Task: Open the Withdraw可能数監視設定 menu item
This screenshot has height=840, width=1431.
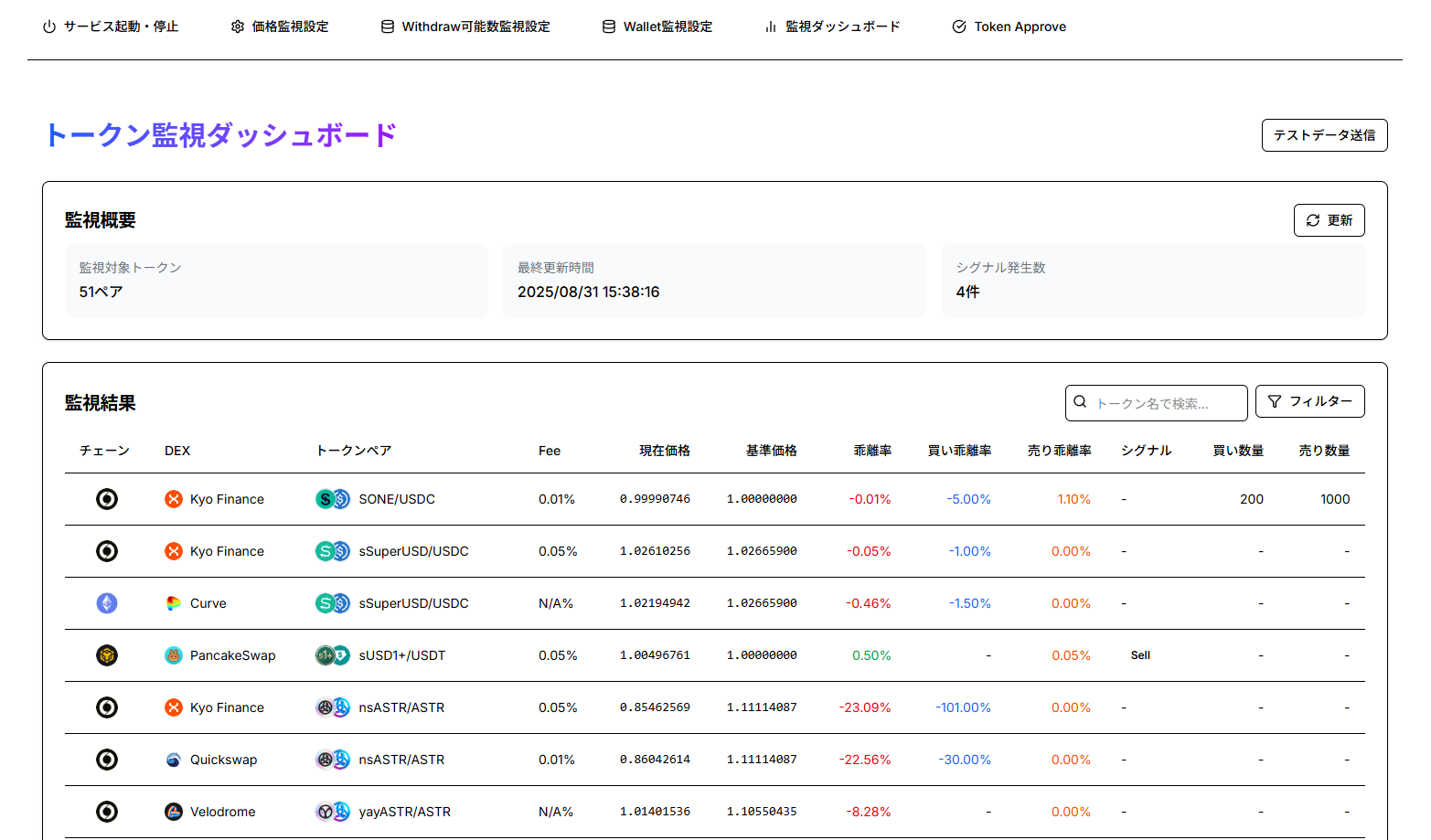Action: tap(465, 27)
